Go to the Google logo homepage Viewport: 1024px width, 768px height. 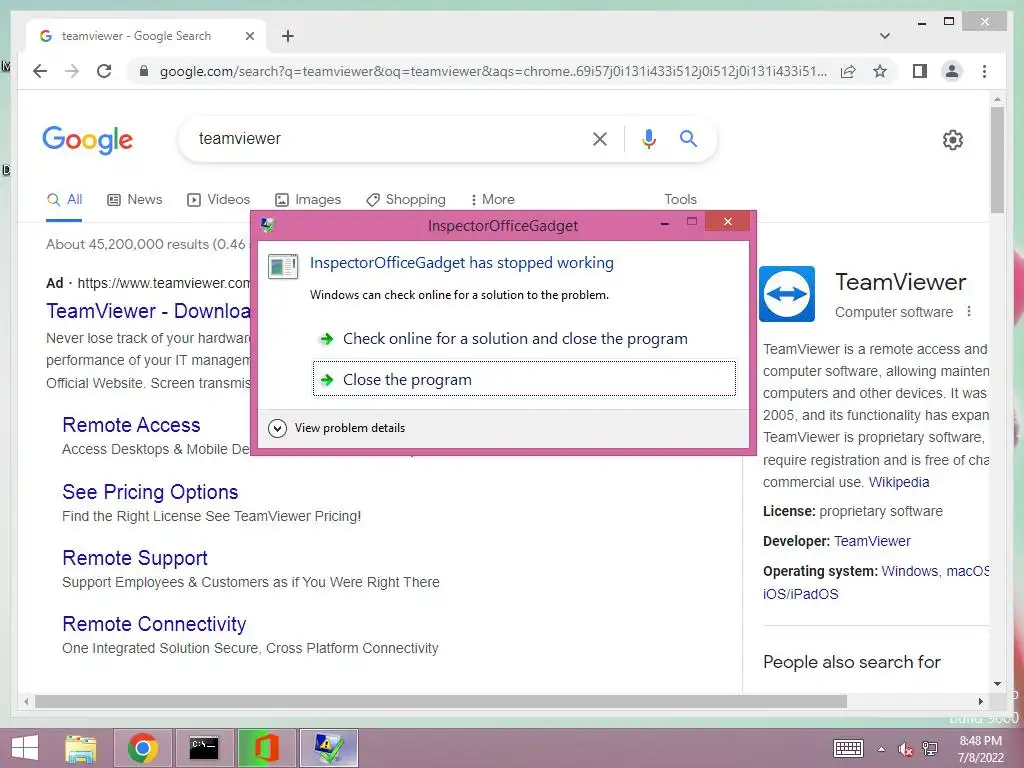click(88, 140)
